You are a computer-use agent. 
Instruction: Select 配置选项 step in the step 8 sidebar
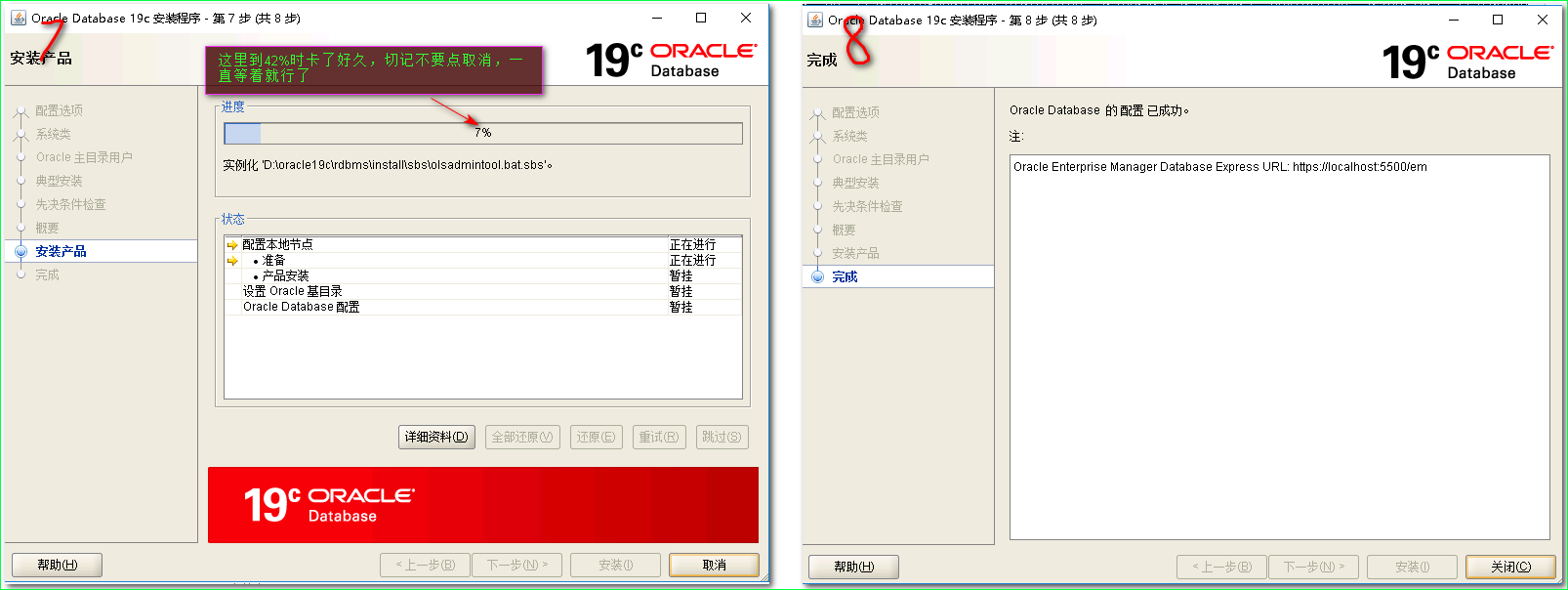856,112
